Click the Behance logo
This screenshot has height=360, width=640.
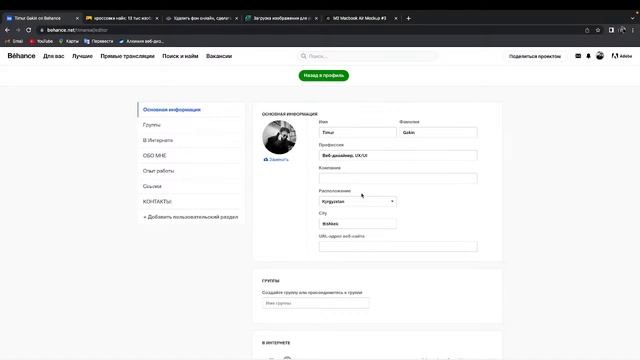pos(21,56)
